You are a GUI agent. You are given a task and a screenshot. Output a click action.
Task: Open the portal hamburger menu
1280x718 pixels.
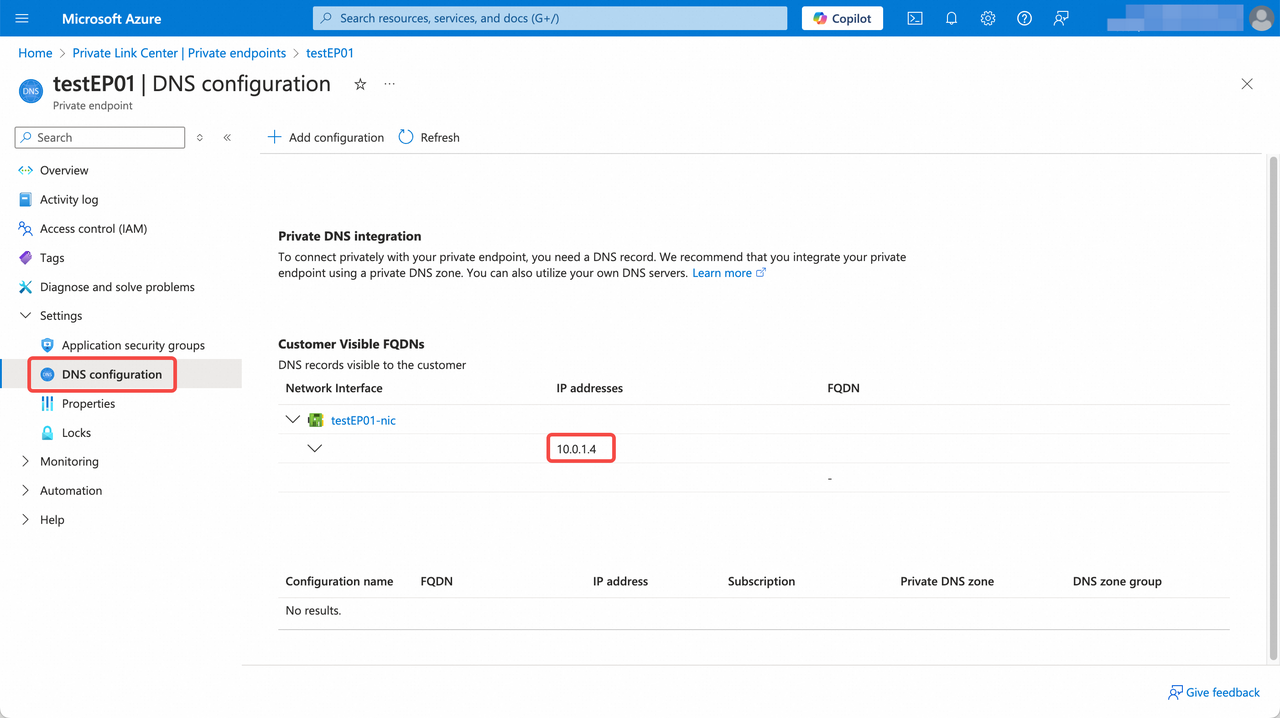pyautogui.click(x=22, y=18)
